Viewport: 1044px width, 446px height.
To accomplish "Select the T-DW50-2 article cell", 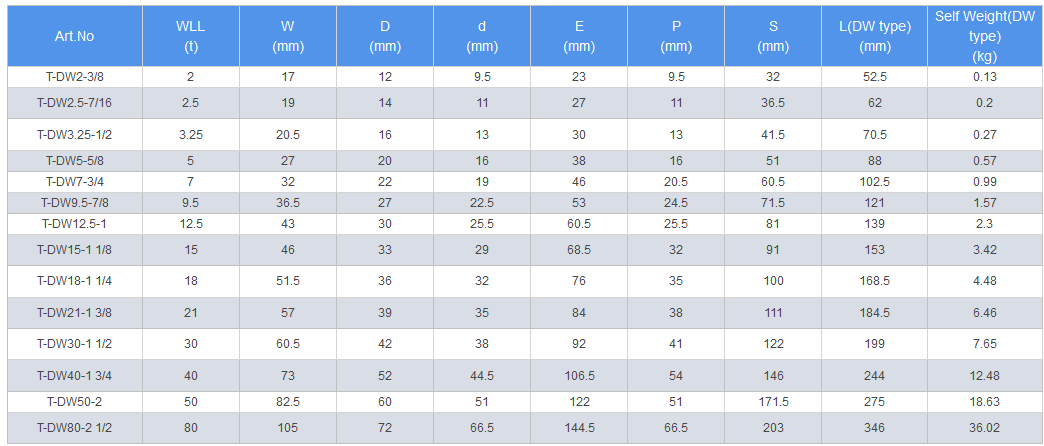I will [x=75, y=402].
